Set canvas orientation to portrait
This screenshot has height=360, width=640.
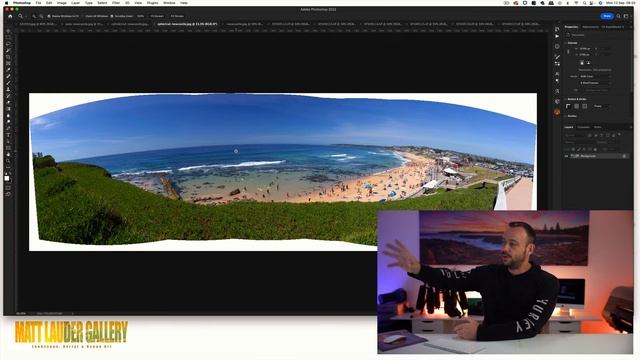[582, 63]
